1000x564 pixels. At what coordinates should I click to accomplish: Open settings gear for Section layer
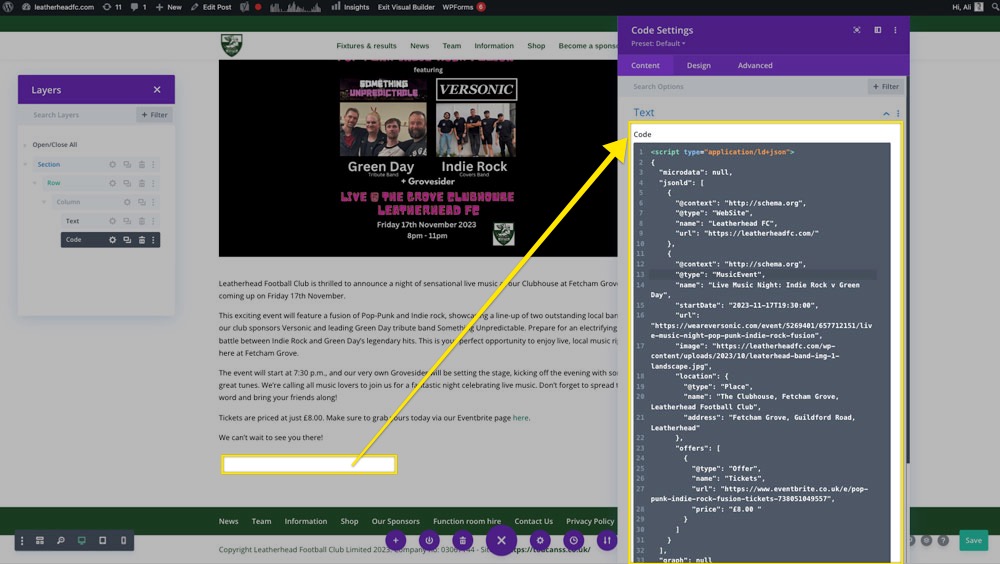pos(112,165)
